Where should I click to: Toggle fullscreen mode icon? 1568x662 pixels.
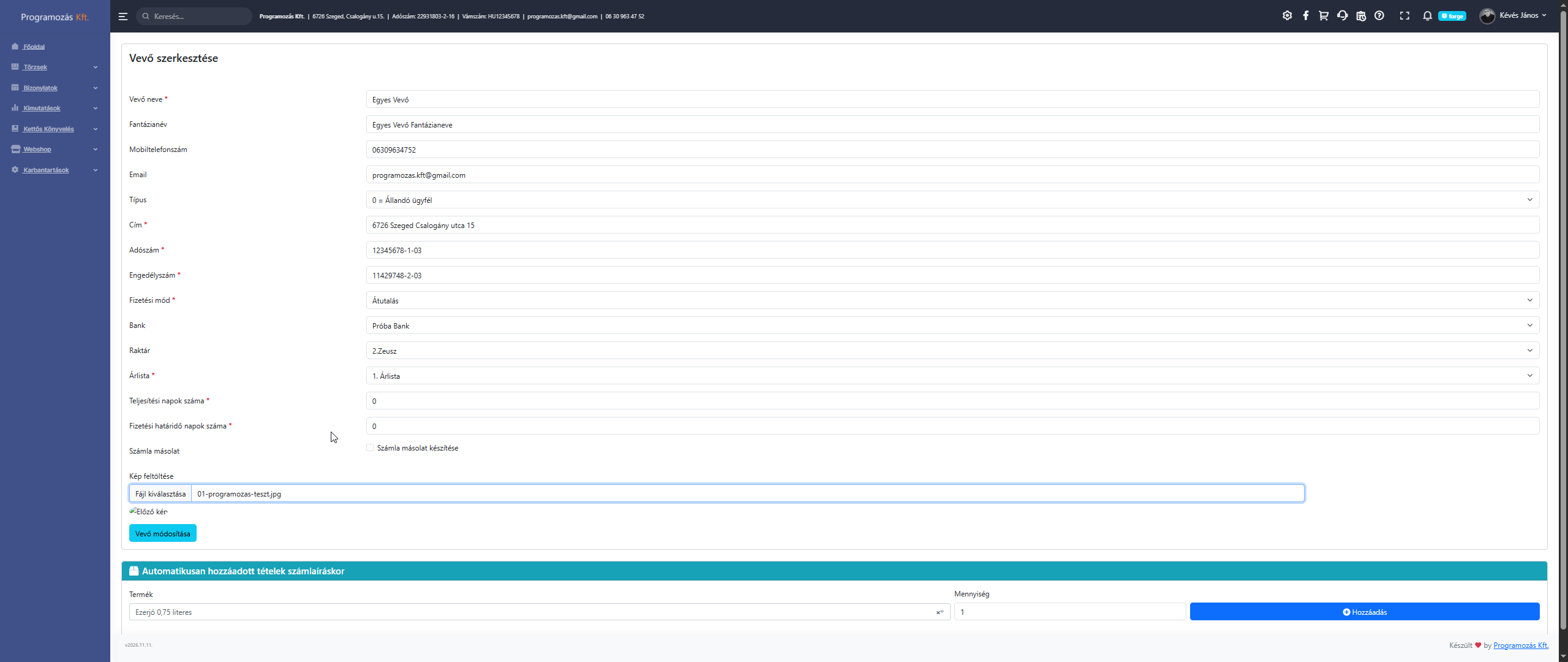1404,16
